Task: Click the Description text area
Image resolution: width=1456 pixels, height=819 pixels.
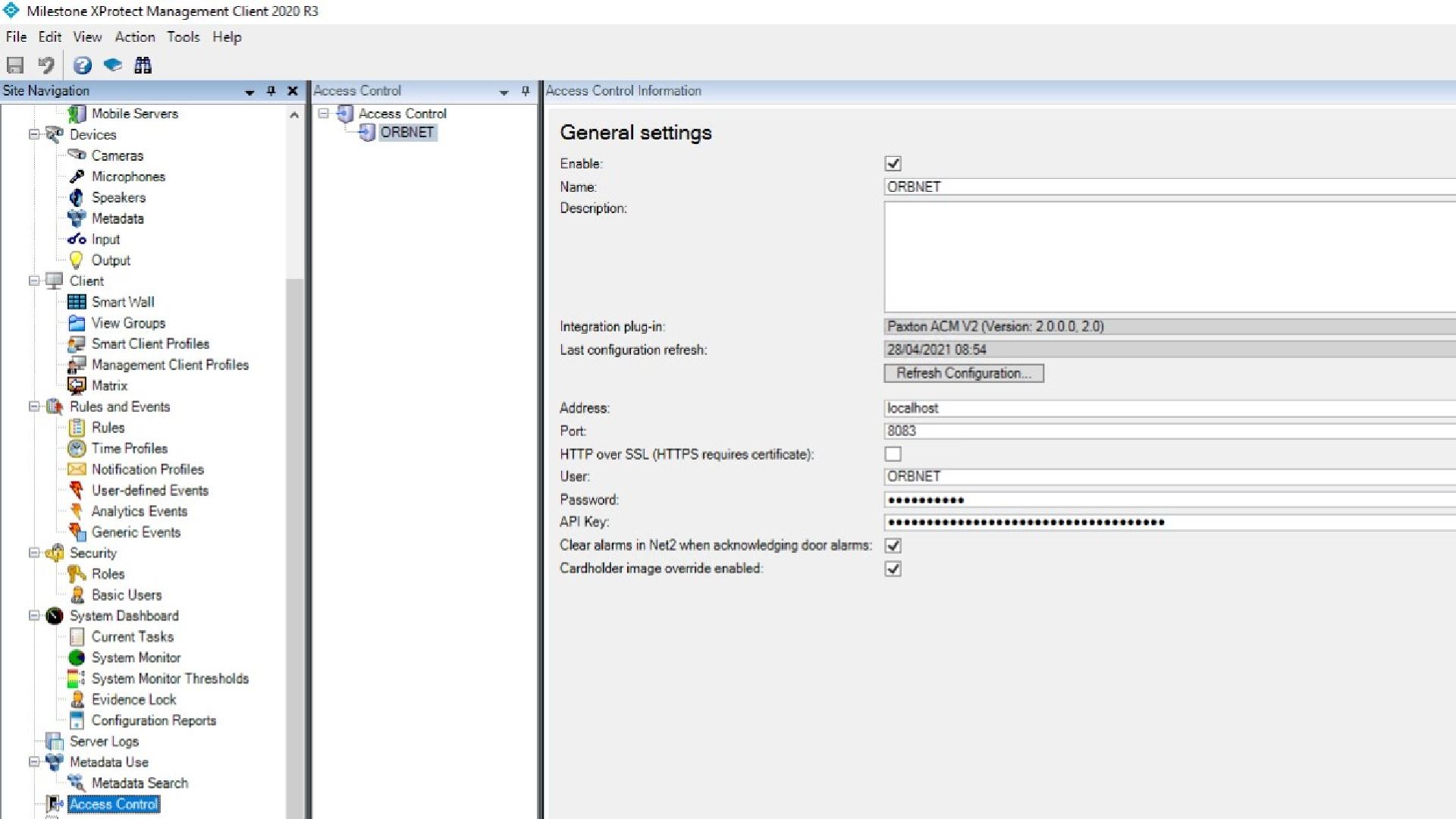Action: click(1170, 257)
